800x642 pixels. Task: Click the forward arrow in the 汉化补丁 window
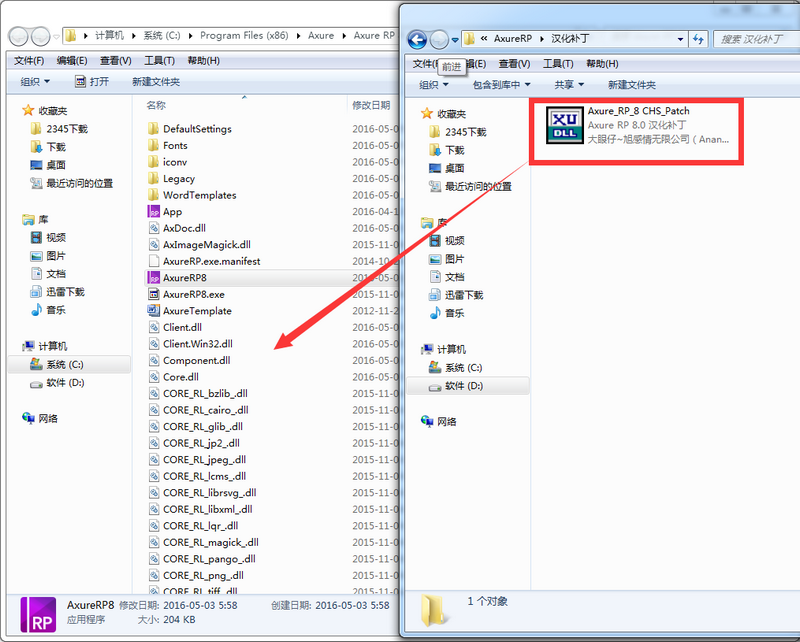439,39
